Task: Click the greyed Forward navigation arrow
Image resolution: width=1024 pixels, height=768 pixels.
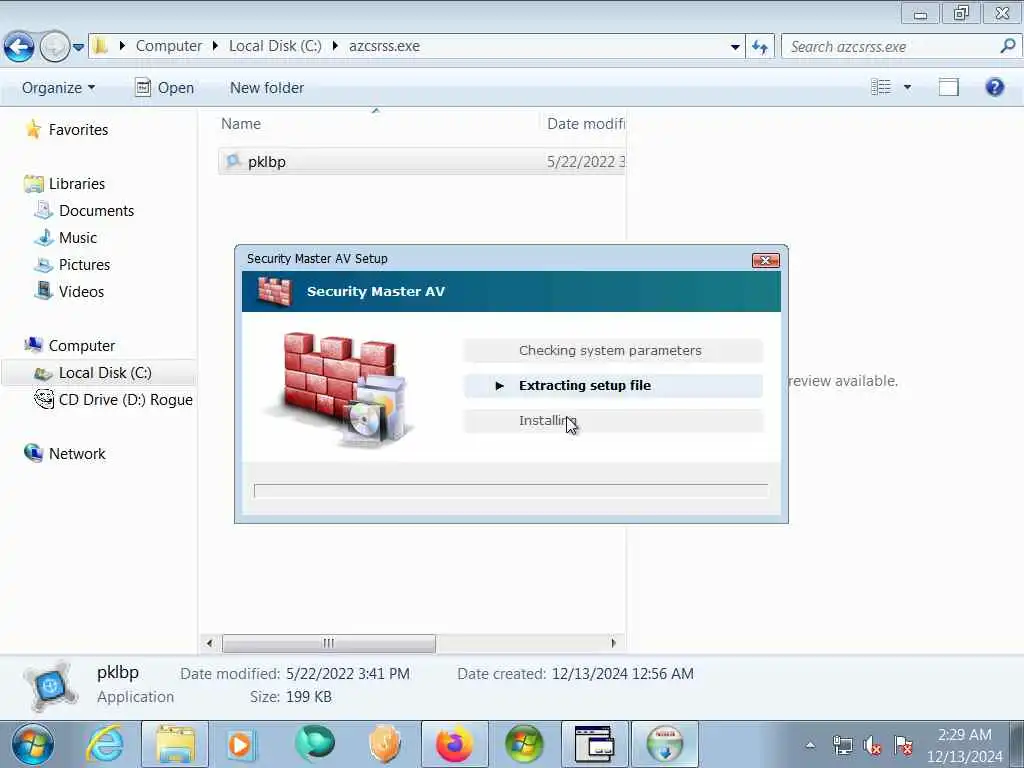Action: point(55,46)
